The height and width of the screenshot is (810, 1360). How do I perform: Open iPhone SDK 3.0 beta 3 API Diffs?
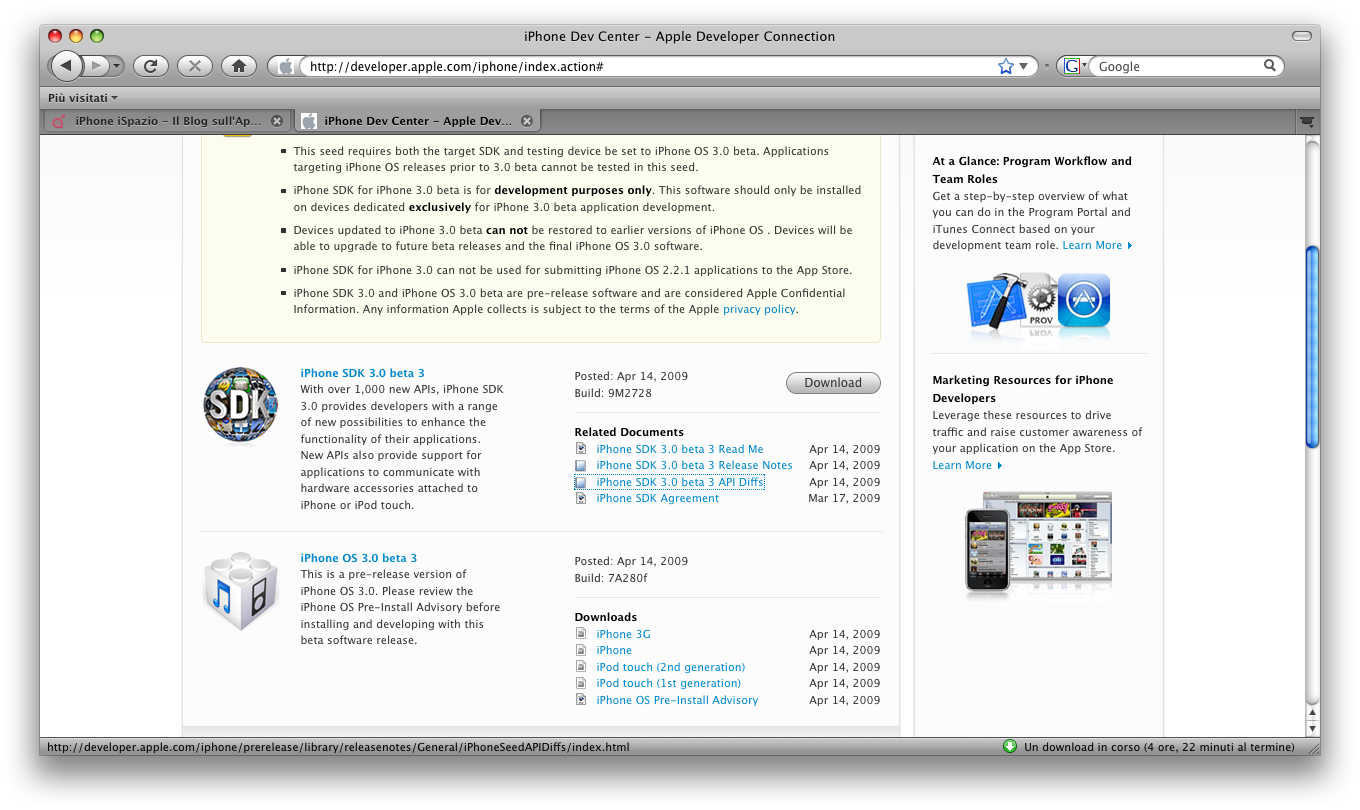[x=680, y=482]
